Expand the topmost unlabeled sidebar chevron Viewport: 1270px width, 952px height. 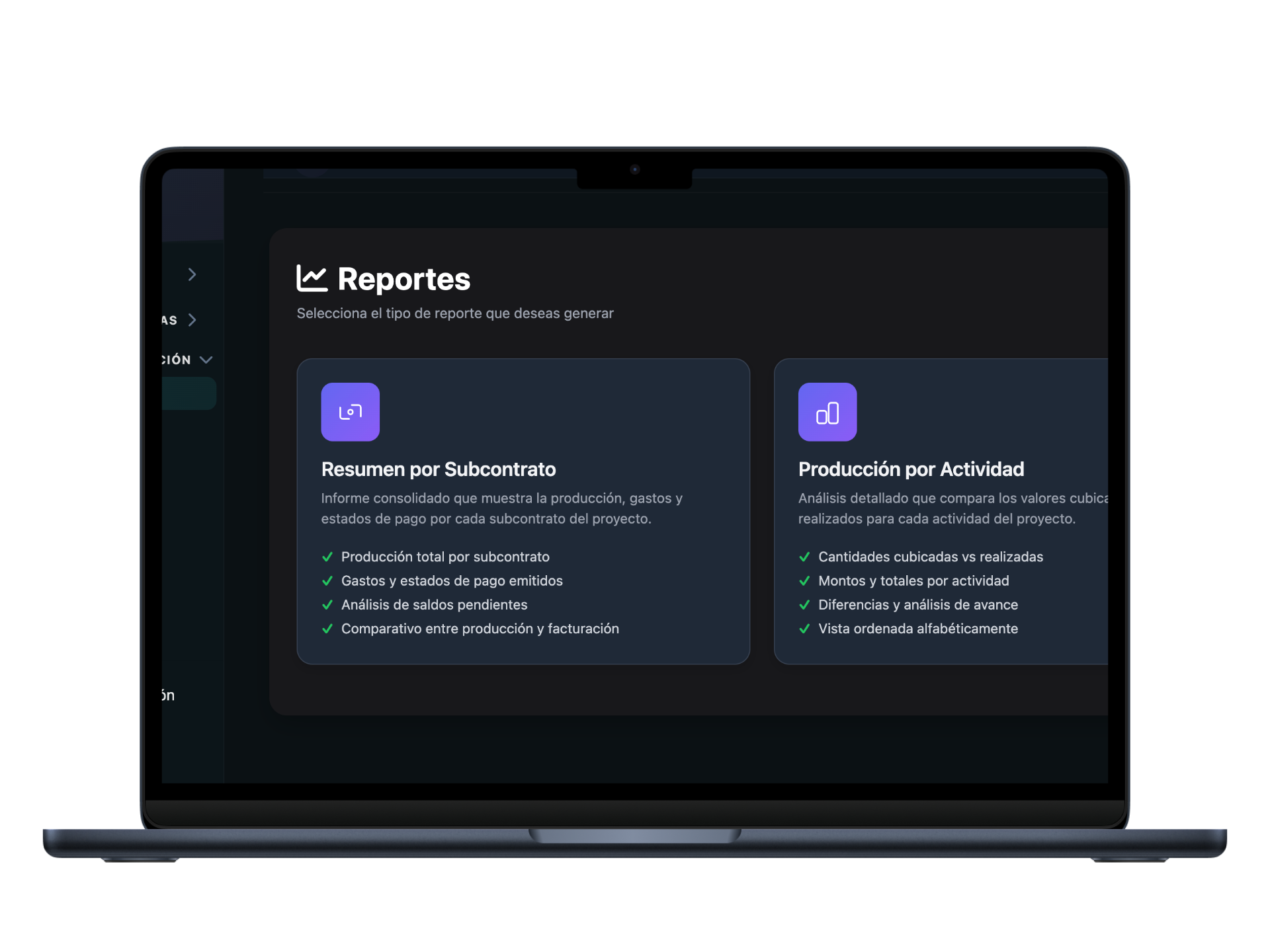coord(192,274)
